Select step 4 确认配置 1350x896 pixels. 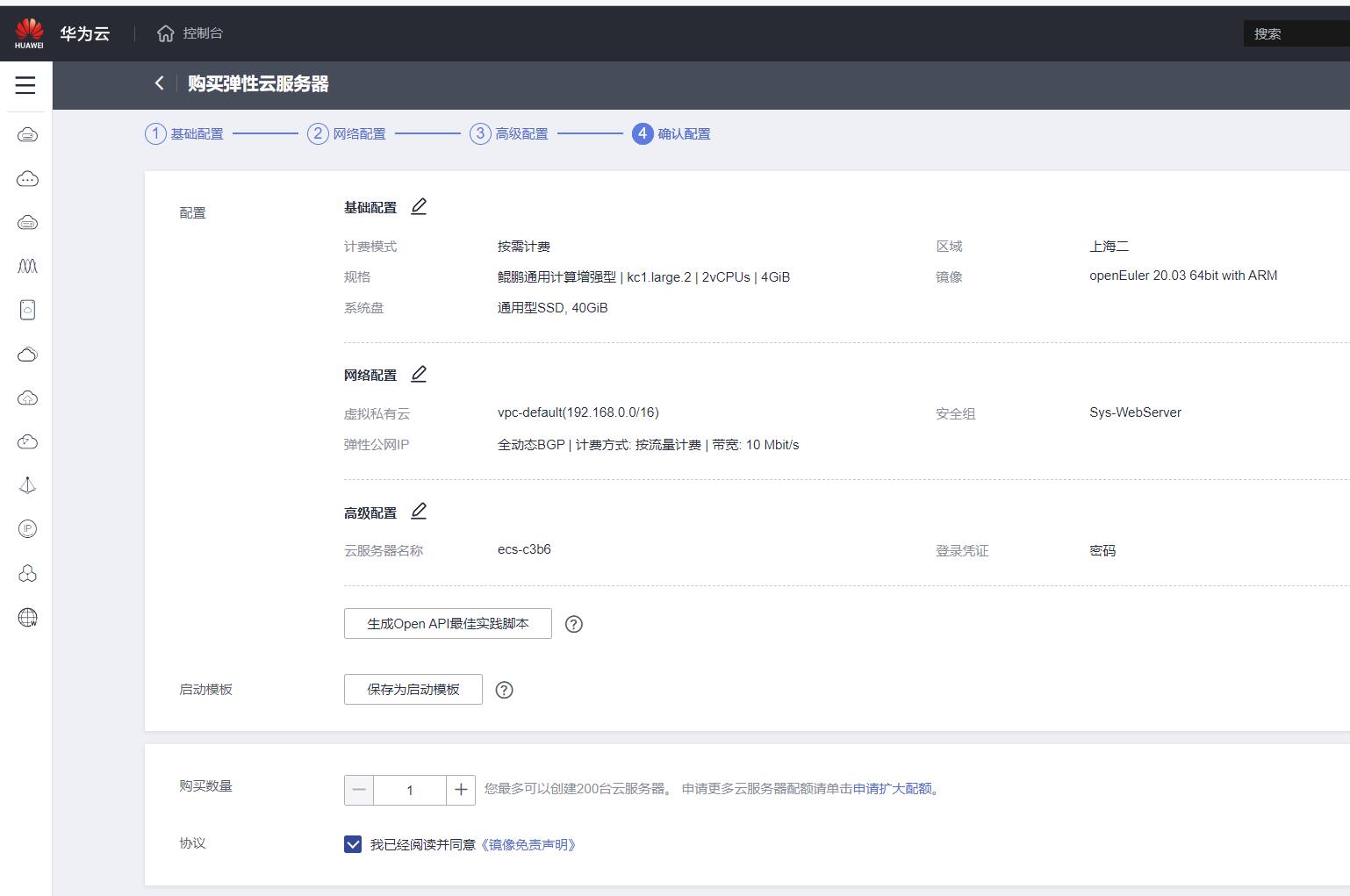point(671,133)
